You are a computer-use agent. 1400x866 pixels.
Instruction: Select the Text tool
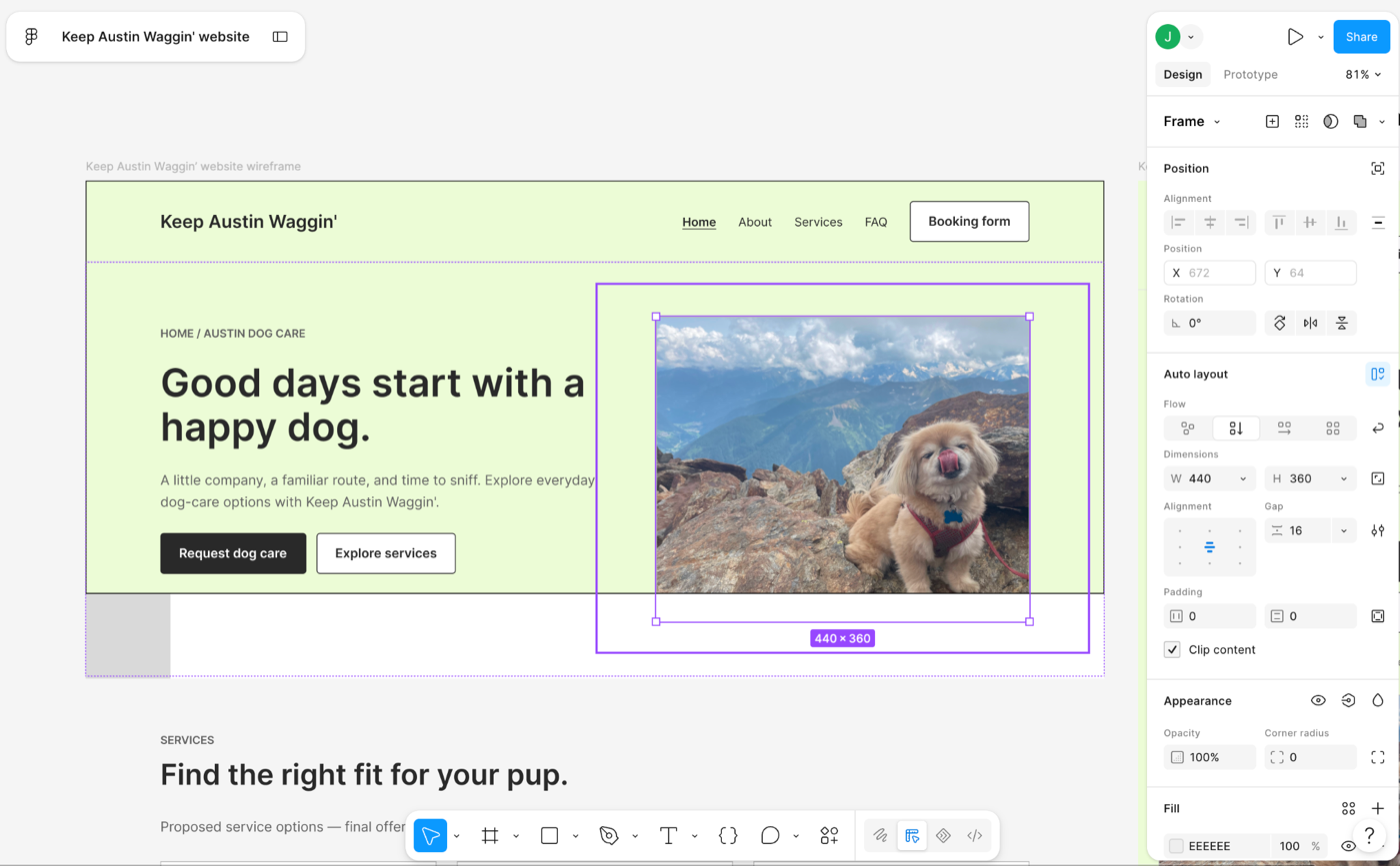[668, 836]
